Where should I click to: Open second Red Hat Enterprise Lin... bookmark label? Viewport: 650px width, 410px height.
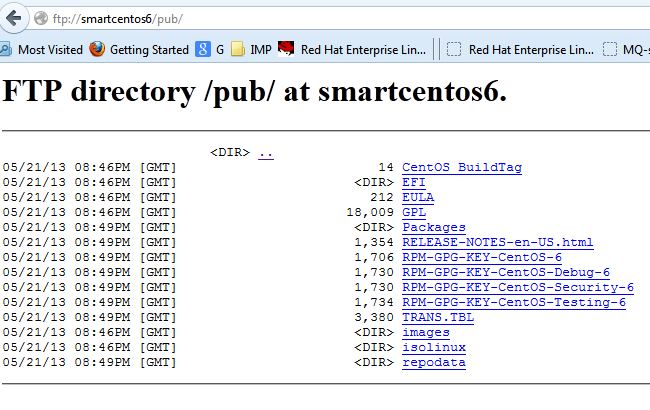click(x=531, y=50)
